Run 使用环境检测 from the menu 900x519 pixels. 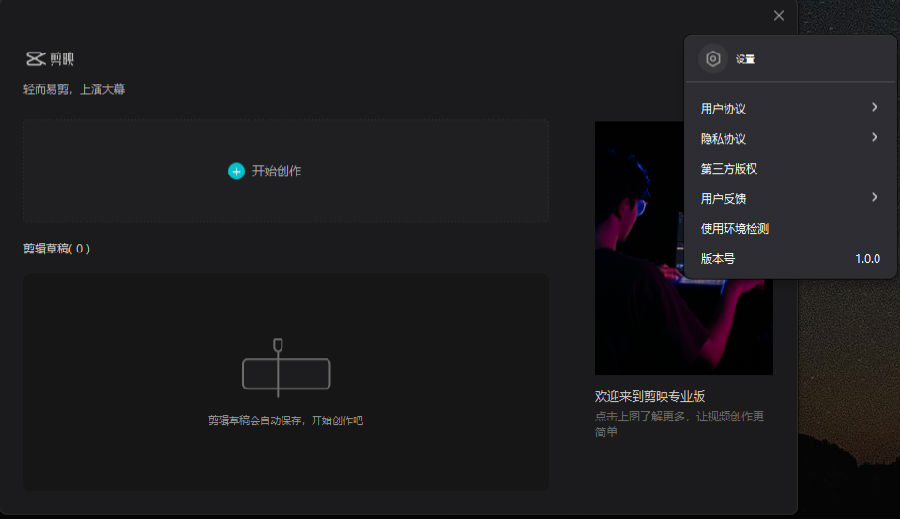coord(790,228)
